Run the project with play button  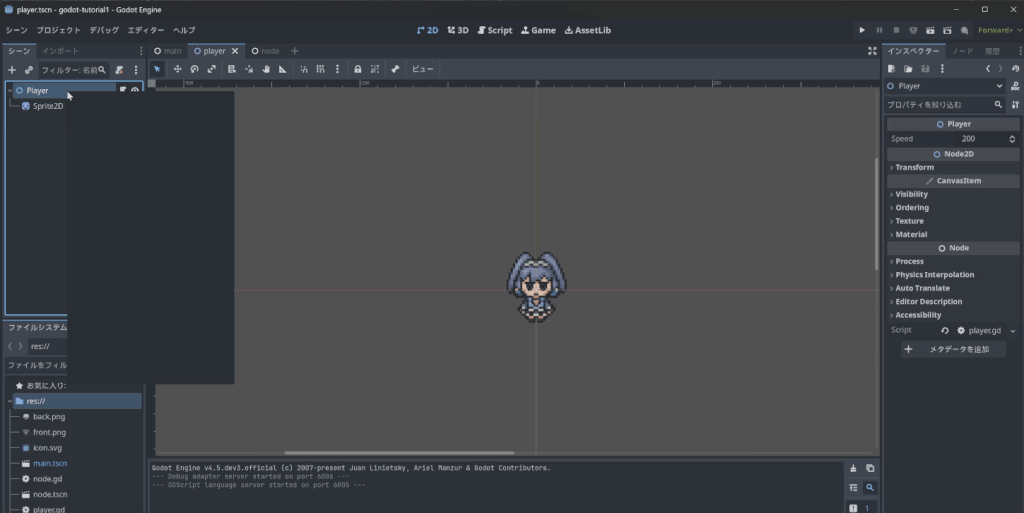pyautogui.click(x=862, y=30)
